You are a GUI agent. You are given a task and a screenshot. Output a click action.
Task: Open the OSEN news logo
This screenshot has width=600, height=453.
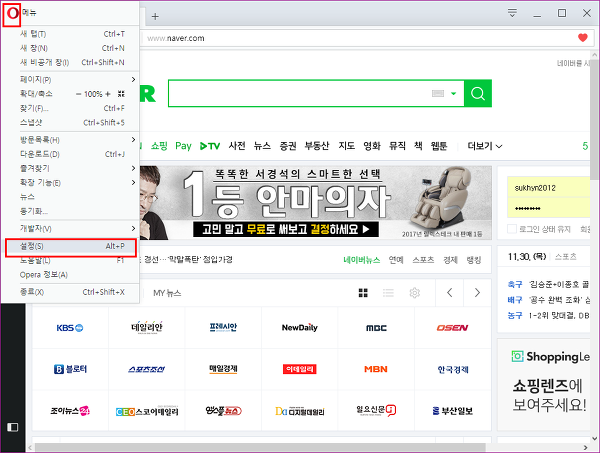pyautogui.click(x=452, y=328)
